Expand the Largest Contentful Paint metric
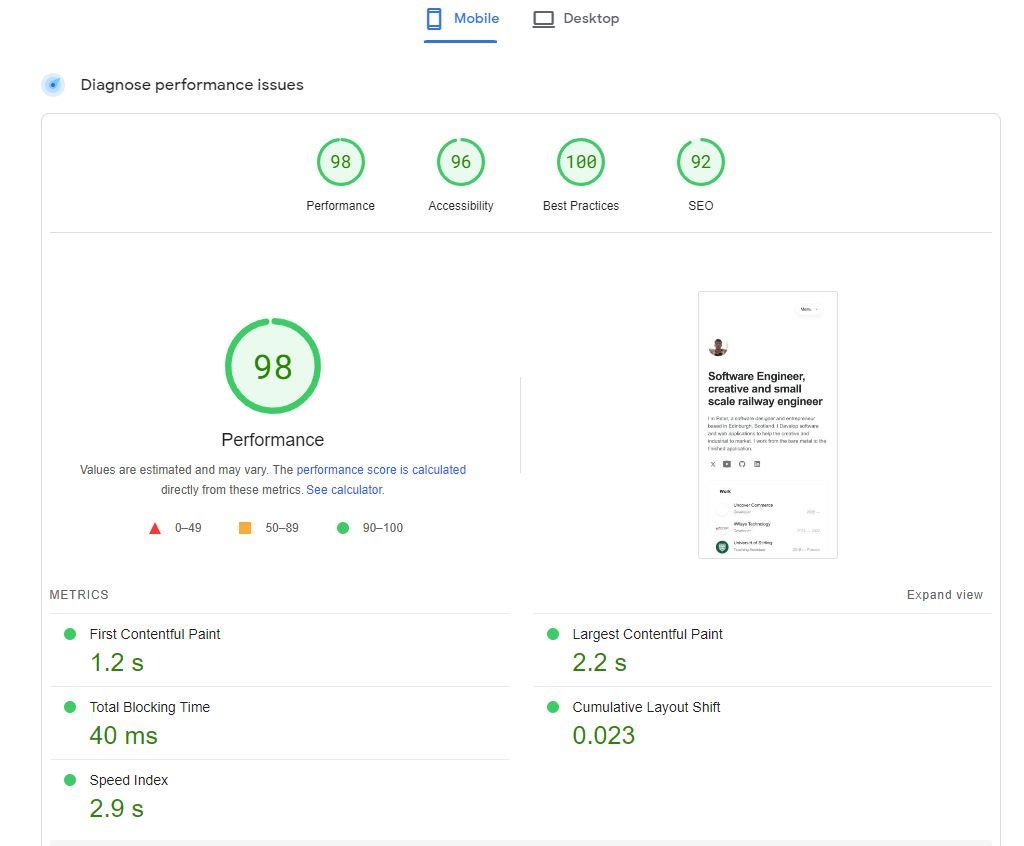This screenshot has width=1024, height=846. (763, 650)
